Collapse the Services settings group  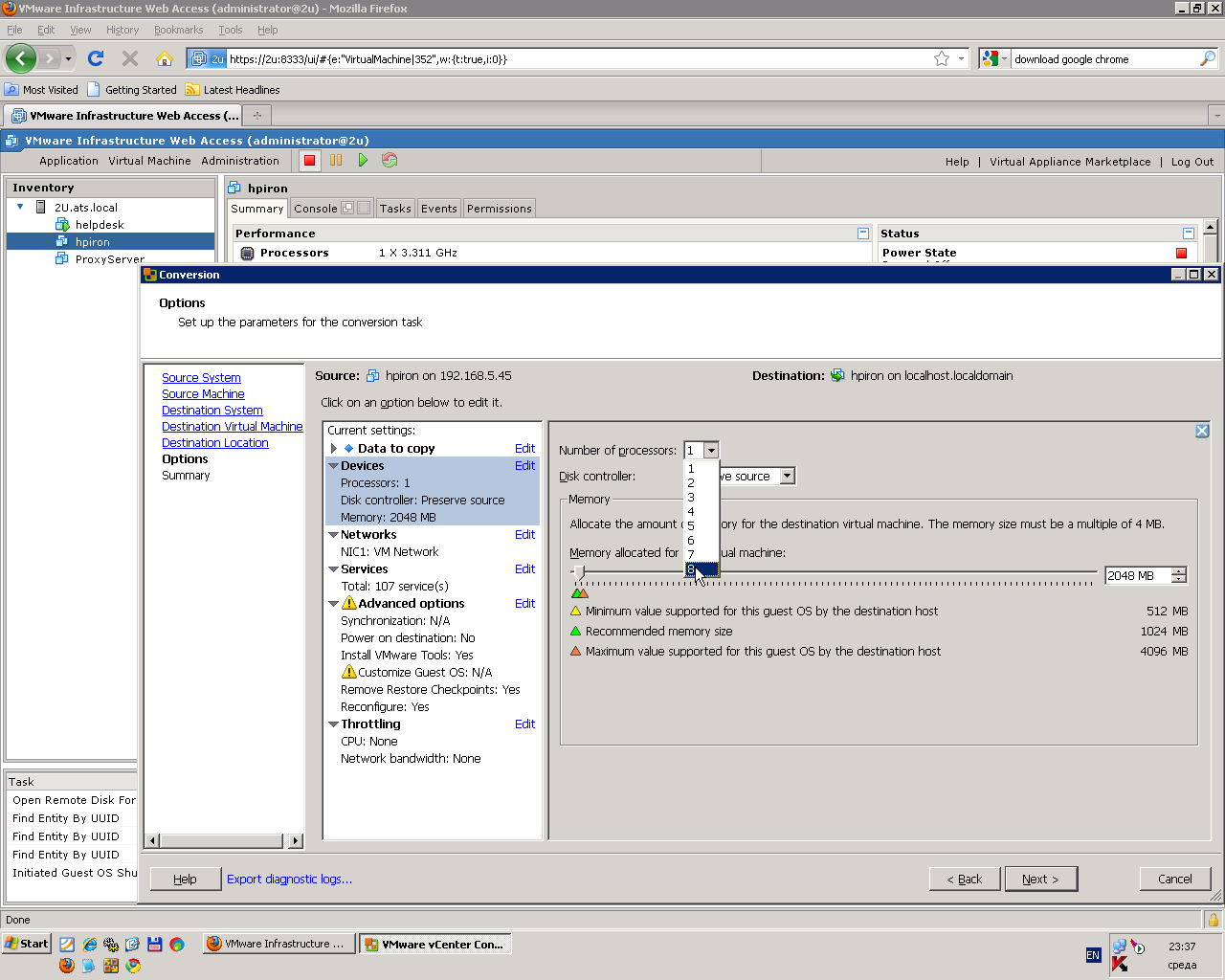333,569
